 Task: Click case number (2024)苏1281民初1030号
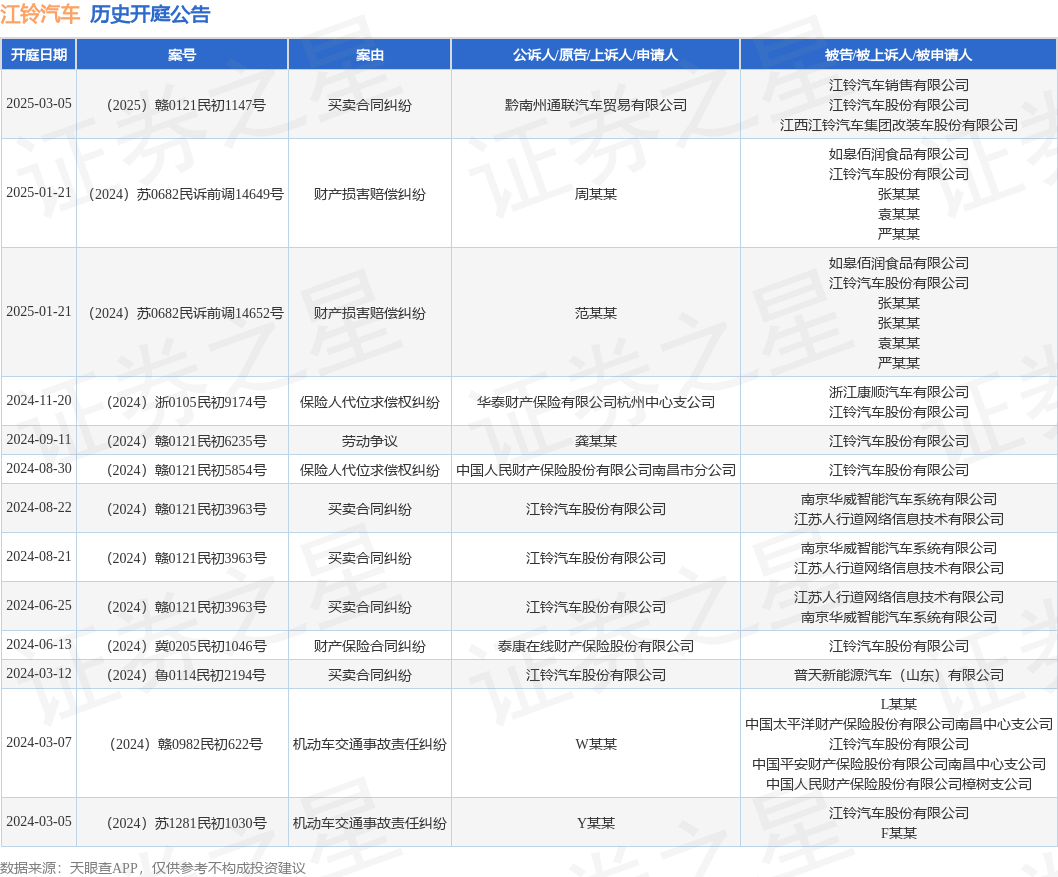pyautogui.click(x=182, y=823)
